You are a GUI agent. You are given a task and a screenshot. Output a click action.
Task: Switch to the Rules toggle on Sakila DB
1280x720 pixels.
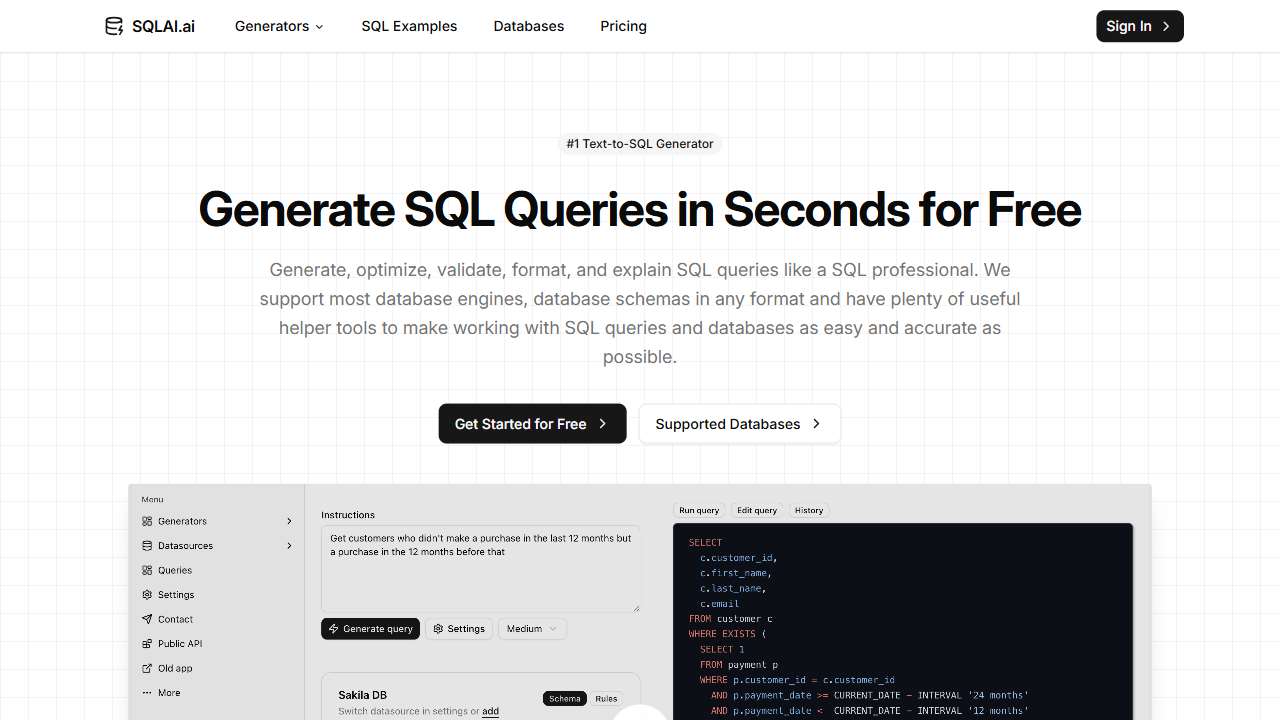tap(606, 699)
